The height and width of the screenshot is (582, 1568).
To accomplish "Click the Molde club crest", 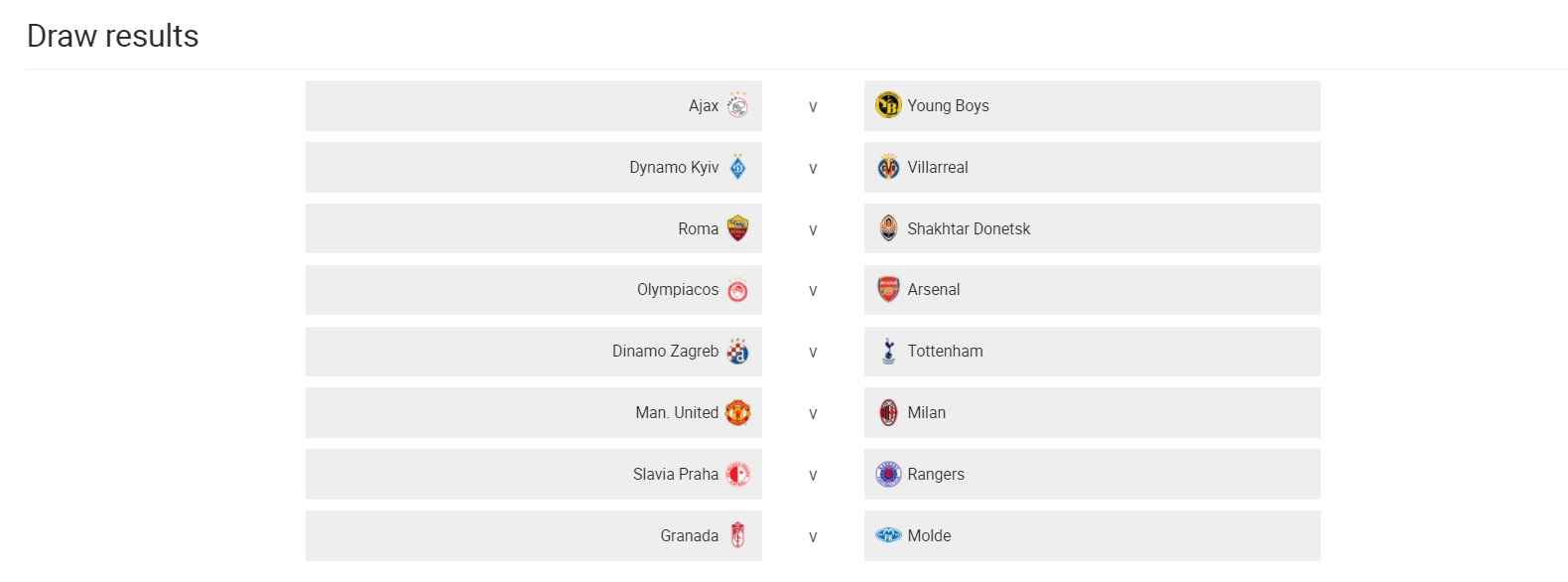I will coord(888,535).
